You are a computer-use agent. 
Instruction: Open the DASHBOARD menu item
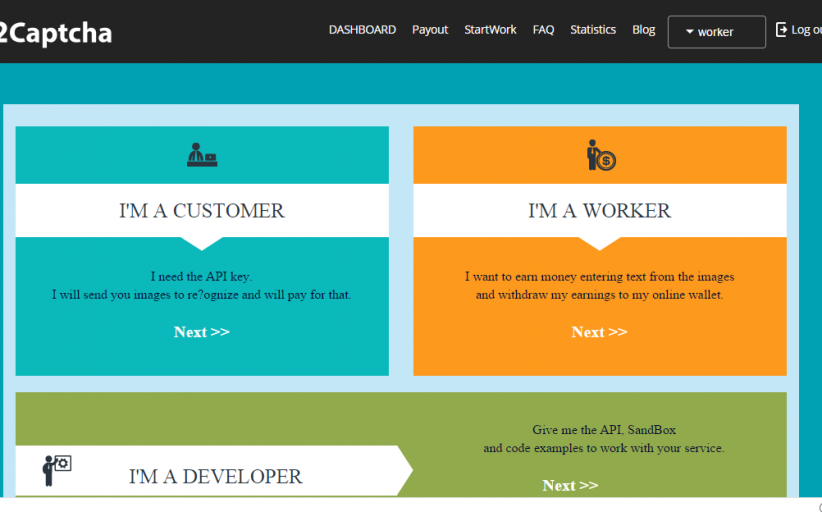click(x=362, y=30)
